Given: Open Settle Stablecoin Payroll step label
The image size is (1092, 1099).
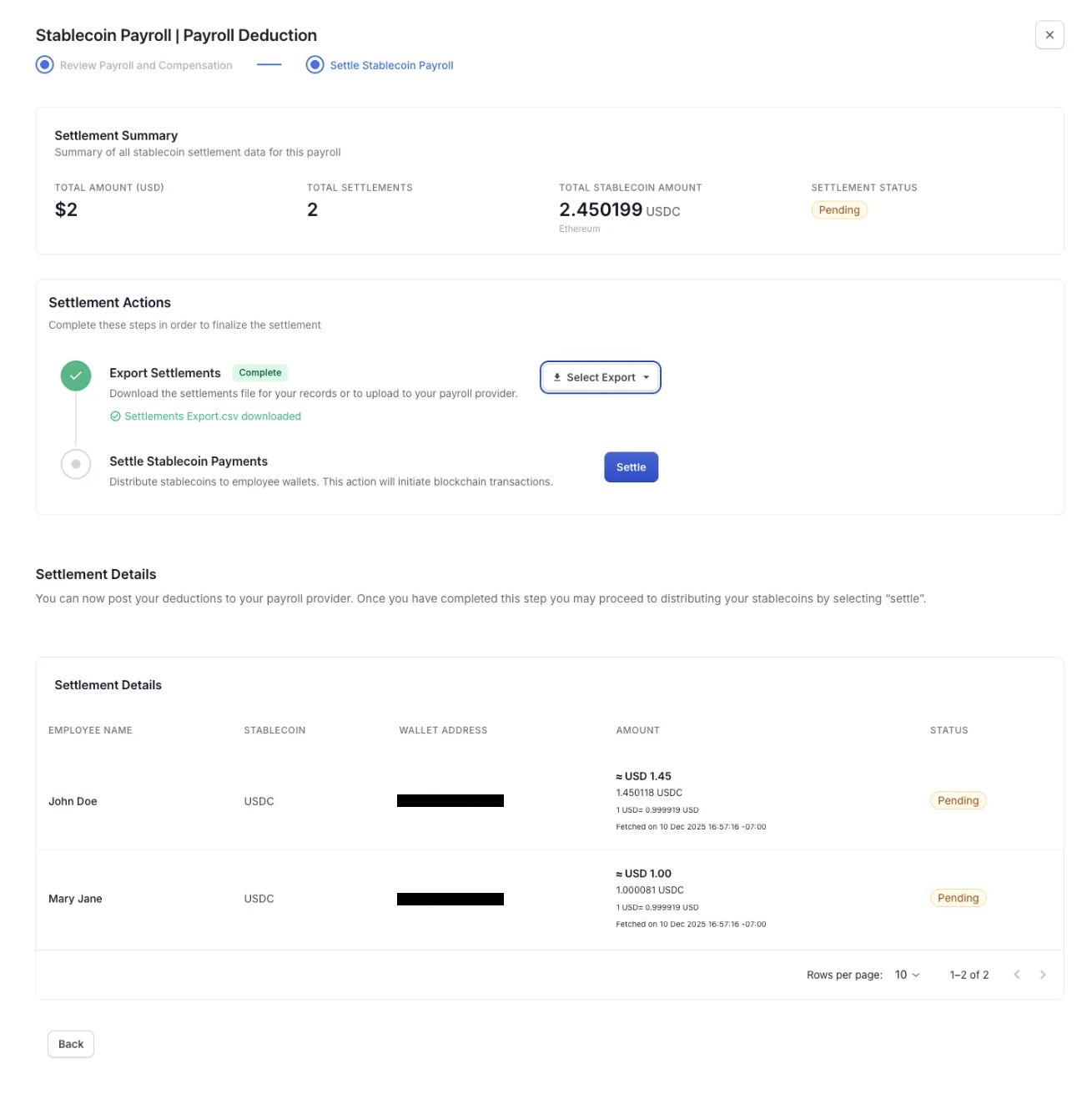Looking at the screenshot, I should [391, 65].
